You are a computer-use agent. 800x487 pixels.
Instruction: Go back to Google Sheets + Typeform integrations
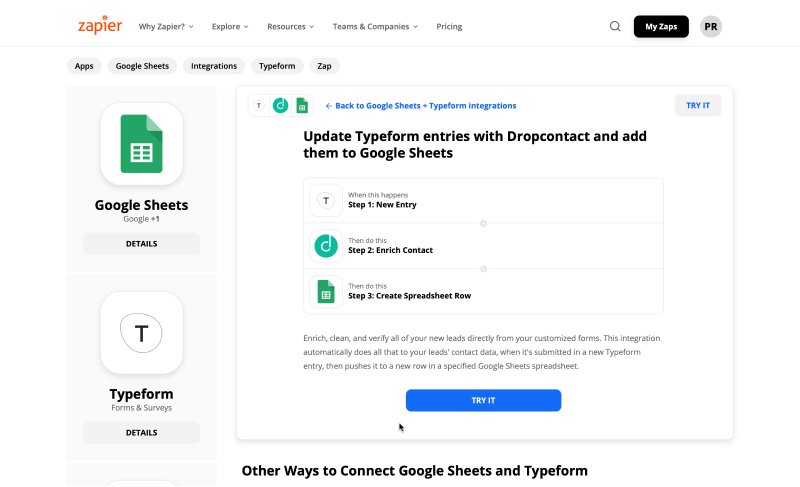421,106
